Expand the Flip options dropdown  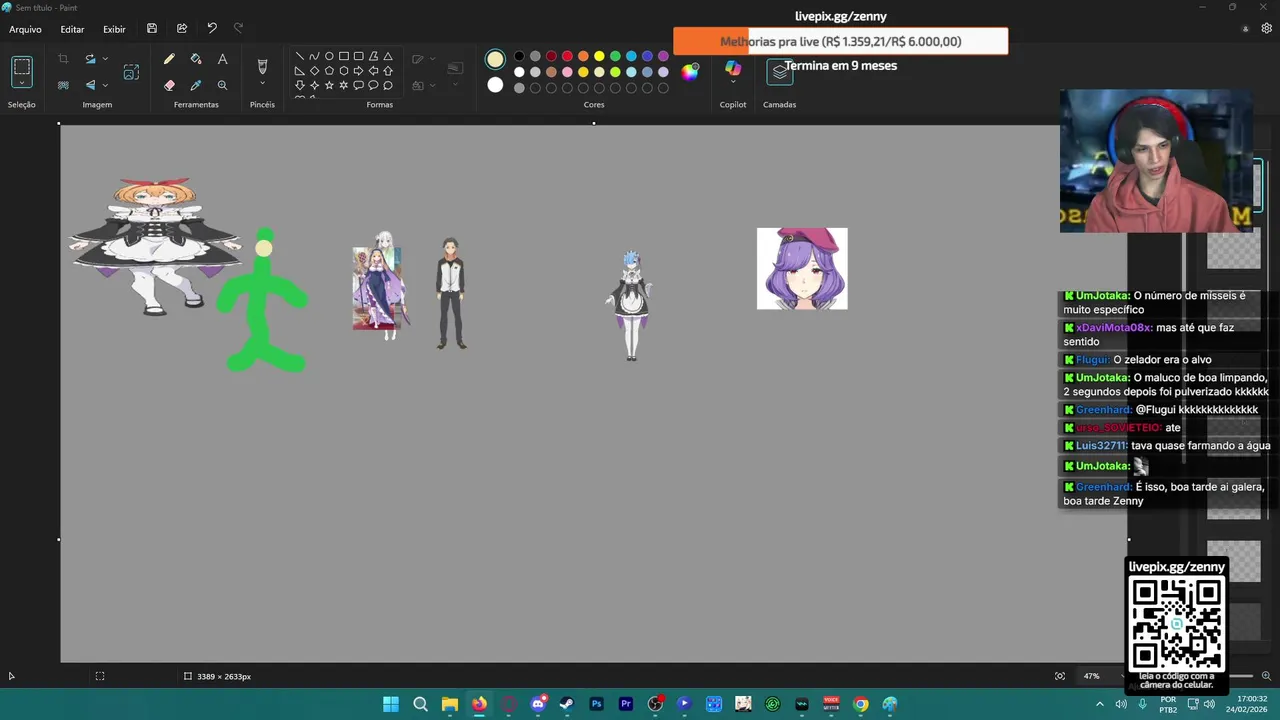(x=105, y=85)
